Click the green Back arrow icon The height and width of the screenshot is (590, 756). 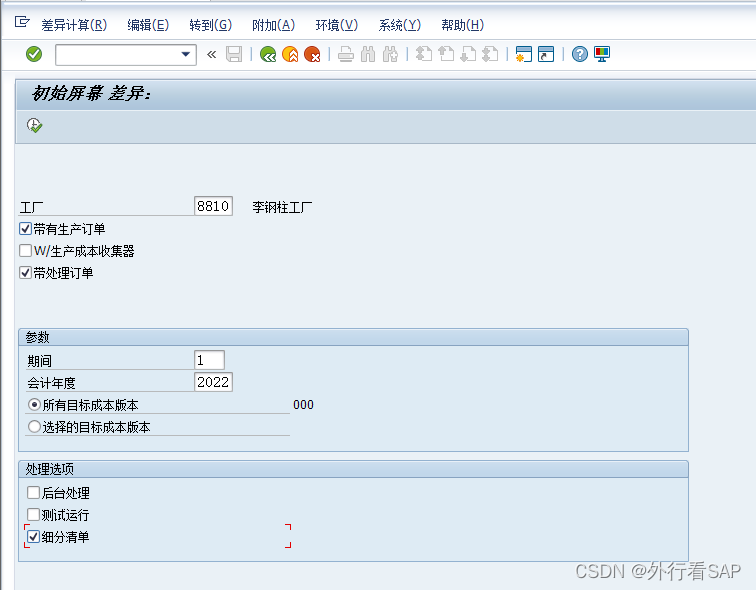coord(268,54)
